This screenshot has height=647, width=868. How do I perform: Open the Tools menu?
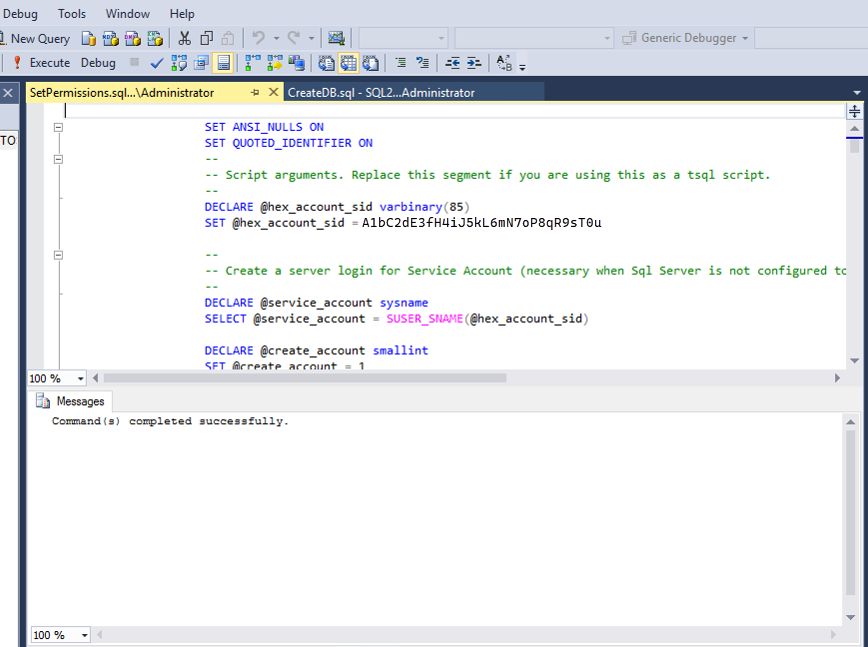point(71,13)
